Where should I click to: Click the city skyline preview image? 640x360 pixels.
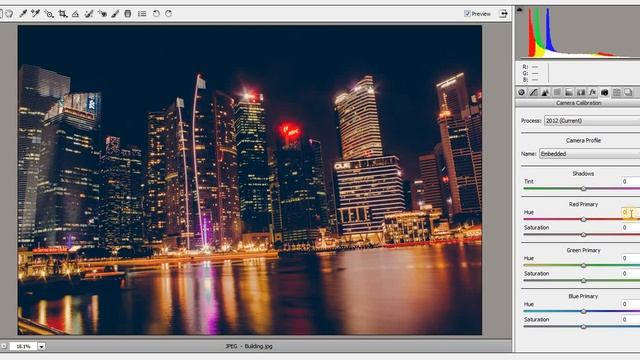[249, 180]
